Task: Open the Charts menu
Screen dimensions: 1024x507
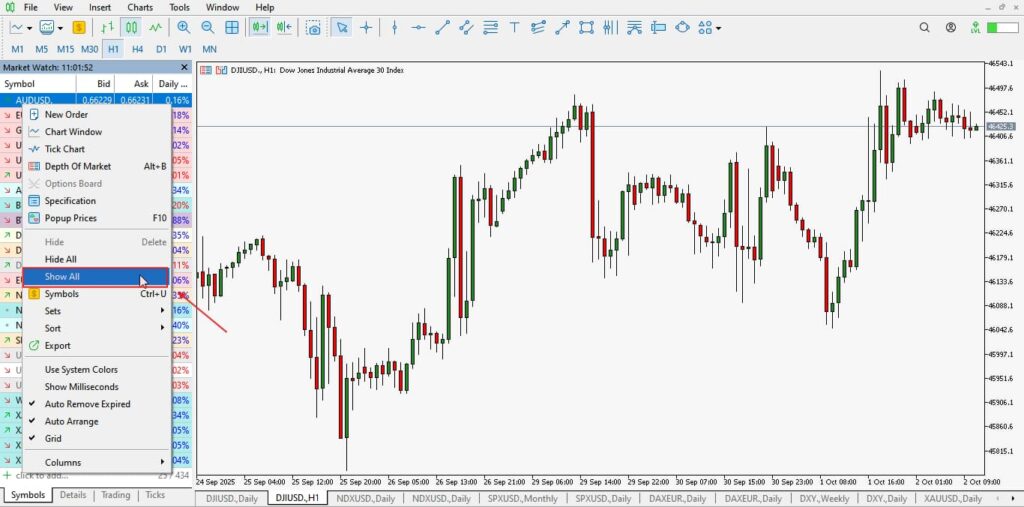Action: [x=140, y=7]
